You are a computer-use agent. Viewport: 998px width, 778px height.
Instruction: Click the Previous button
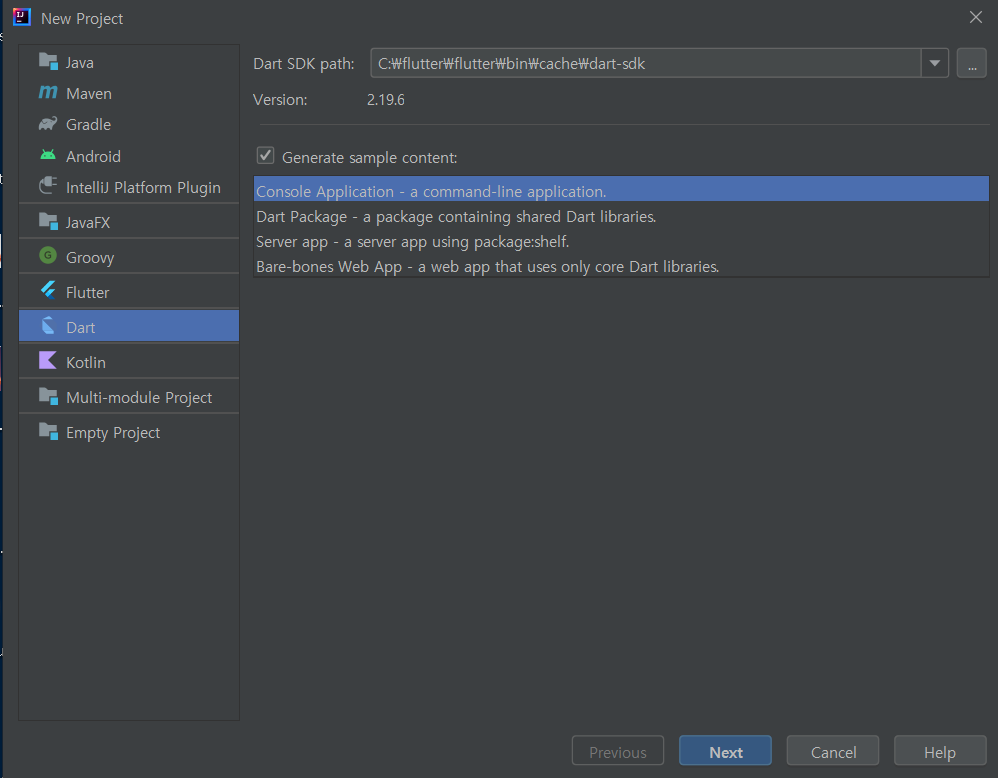point(617,751)
